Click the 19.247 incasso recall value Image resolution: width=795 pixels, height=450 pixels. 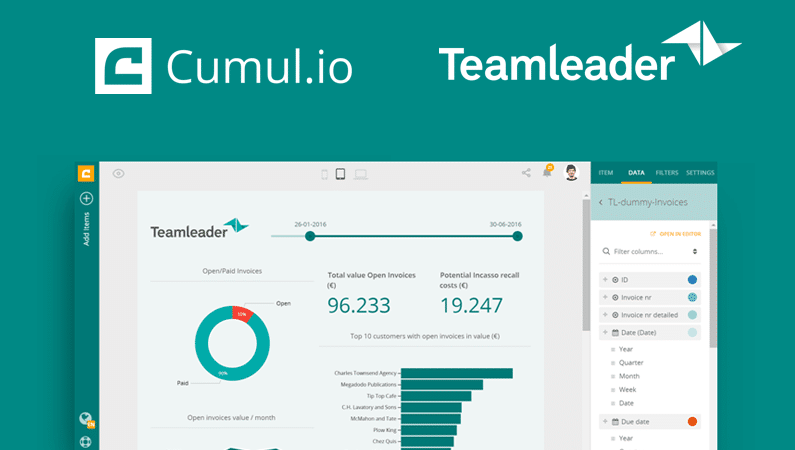471,306
